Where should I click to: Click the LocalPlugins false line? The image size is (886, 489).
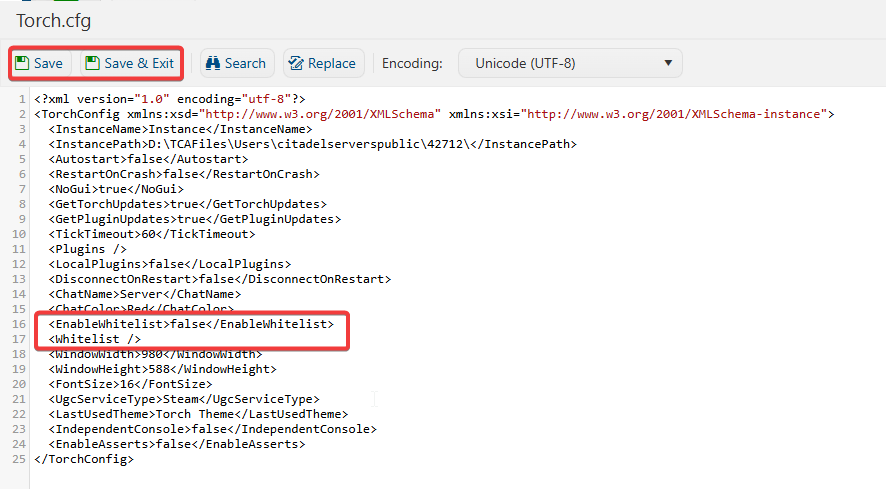170,264
